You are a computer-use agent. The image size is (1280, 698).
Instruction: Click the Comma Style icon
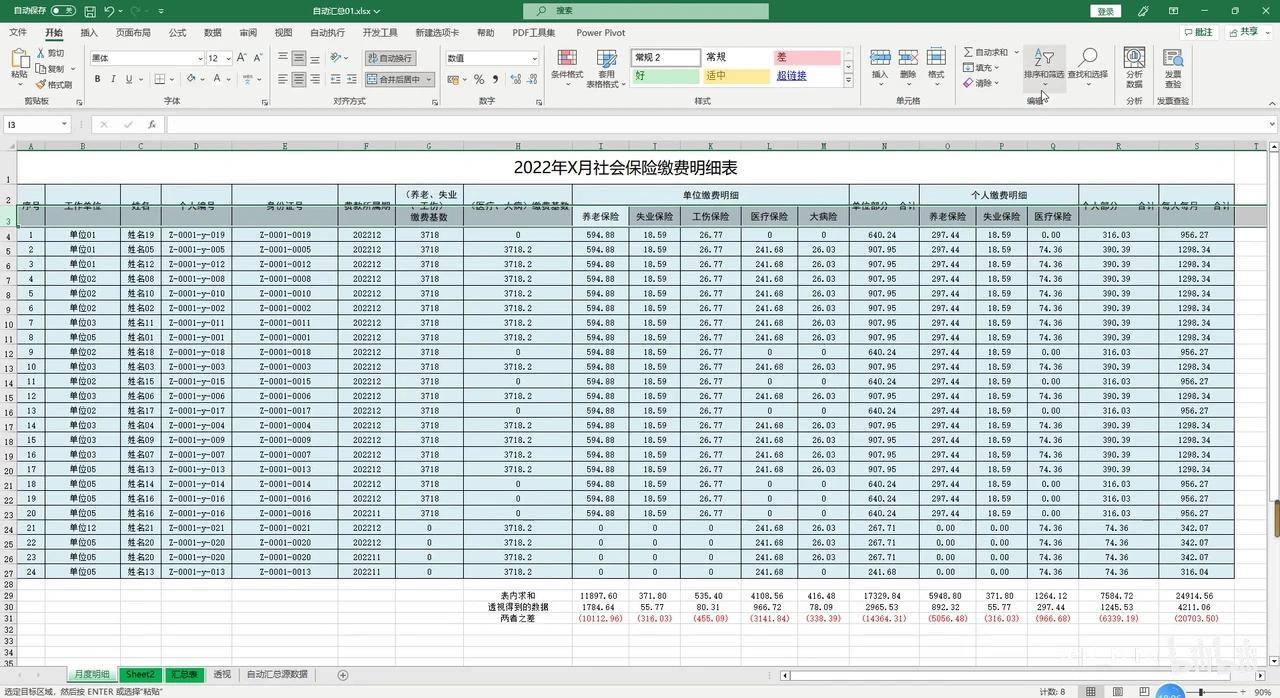point(495,79)
